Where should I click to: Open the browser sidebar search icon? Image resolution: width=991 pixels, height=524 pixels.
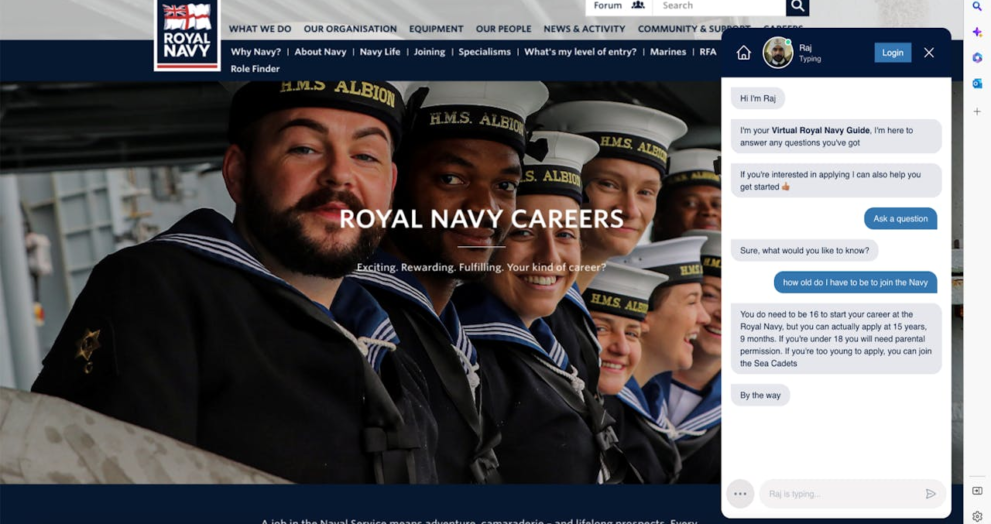pos(977,6)
